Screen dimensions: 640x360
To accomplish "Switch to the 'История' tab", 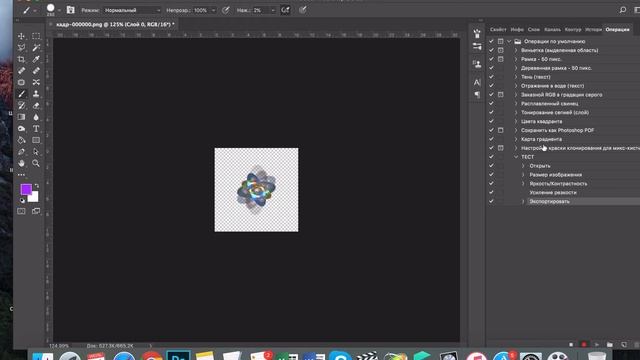I will (593, 29).
